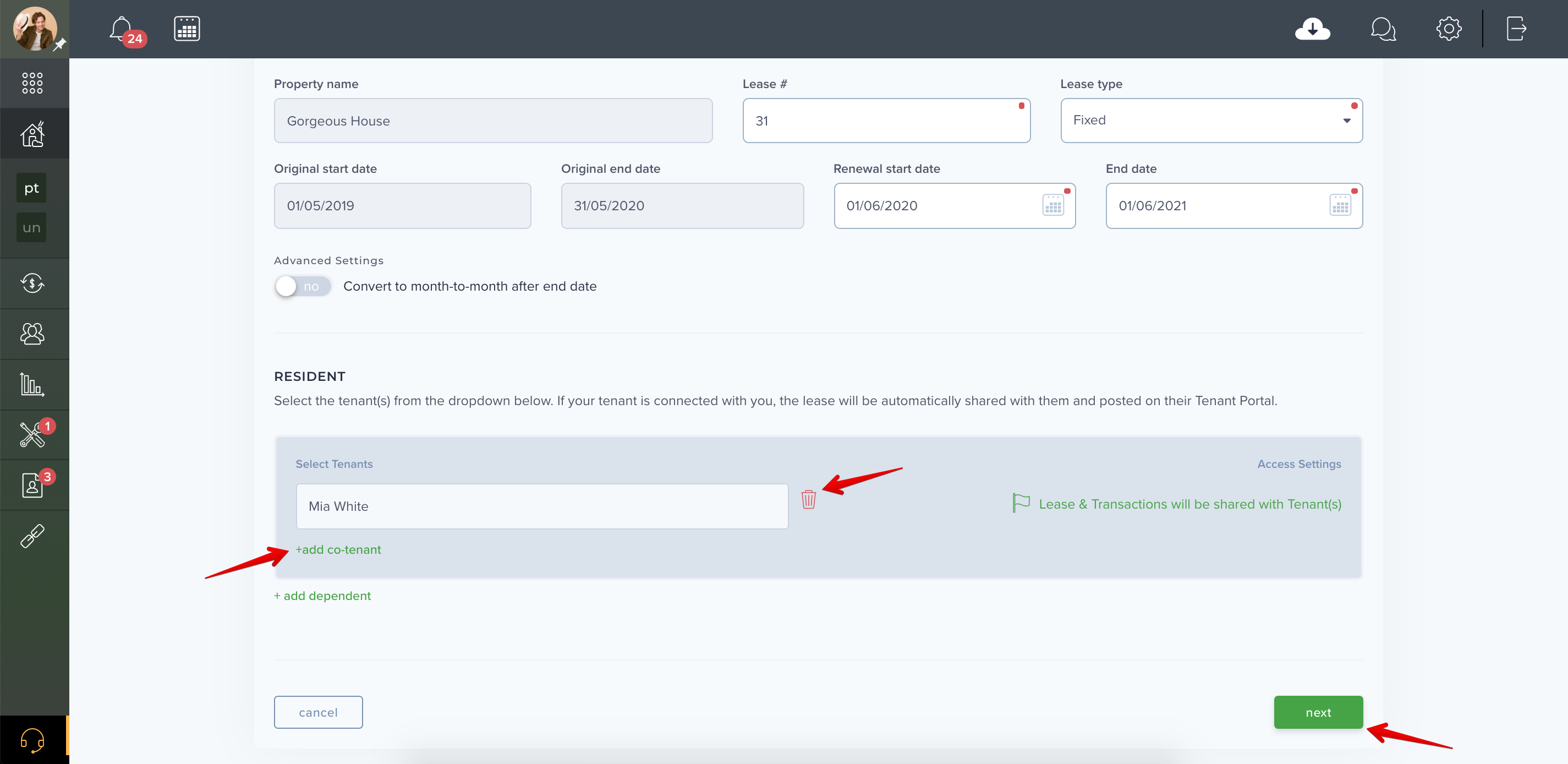Open the contacts people icon in sidebar

(32, 334)
